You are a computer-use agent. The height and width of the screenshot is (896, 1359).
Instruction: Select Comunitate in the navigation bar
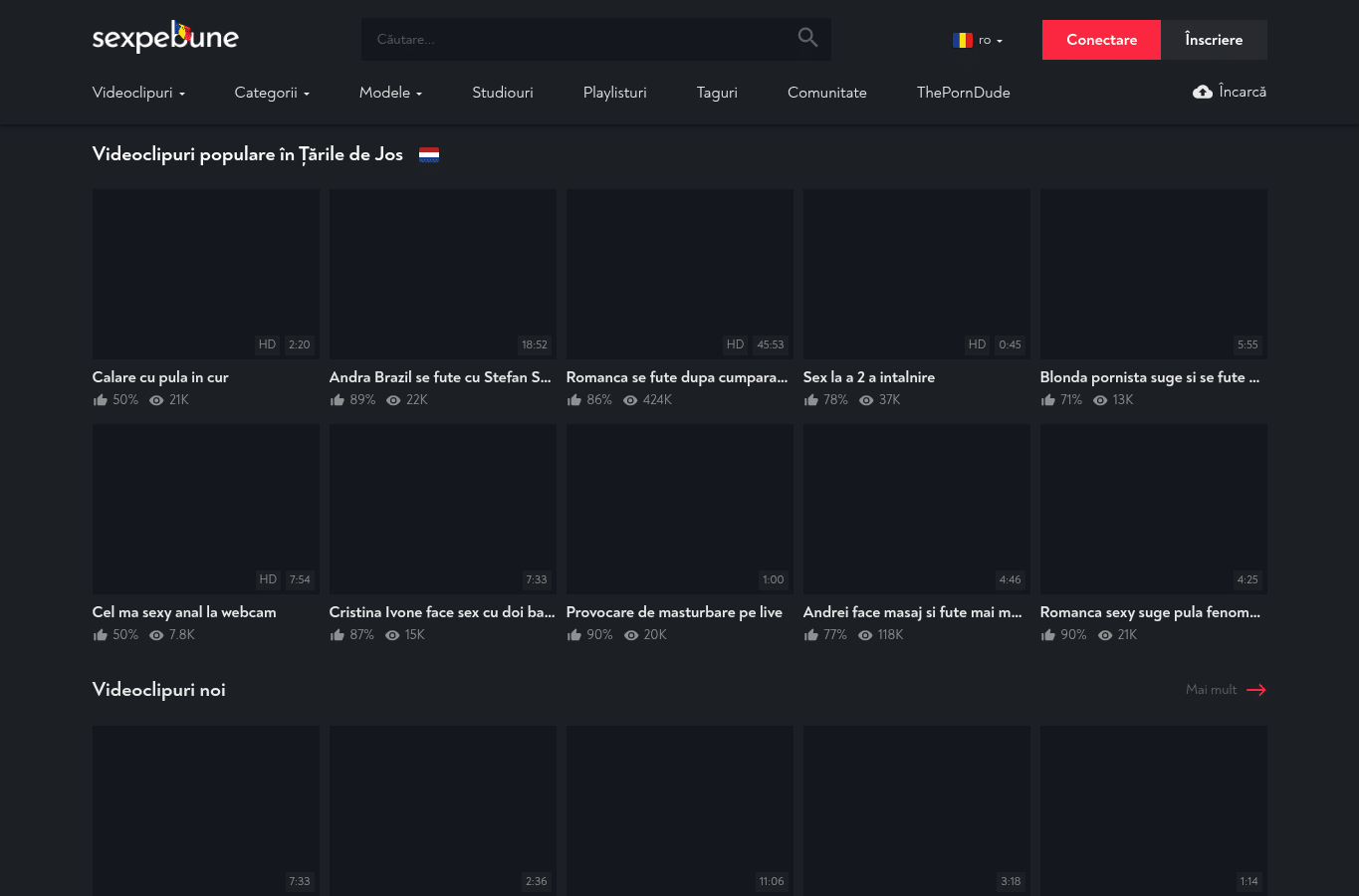pos(827,93)
